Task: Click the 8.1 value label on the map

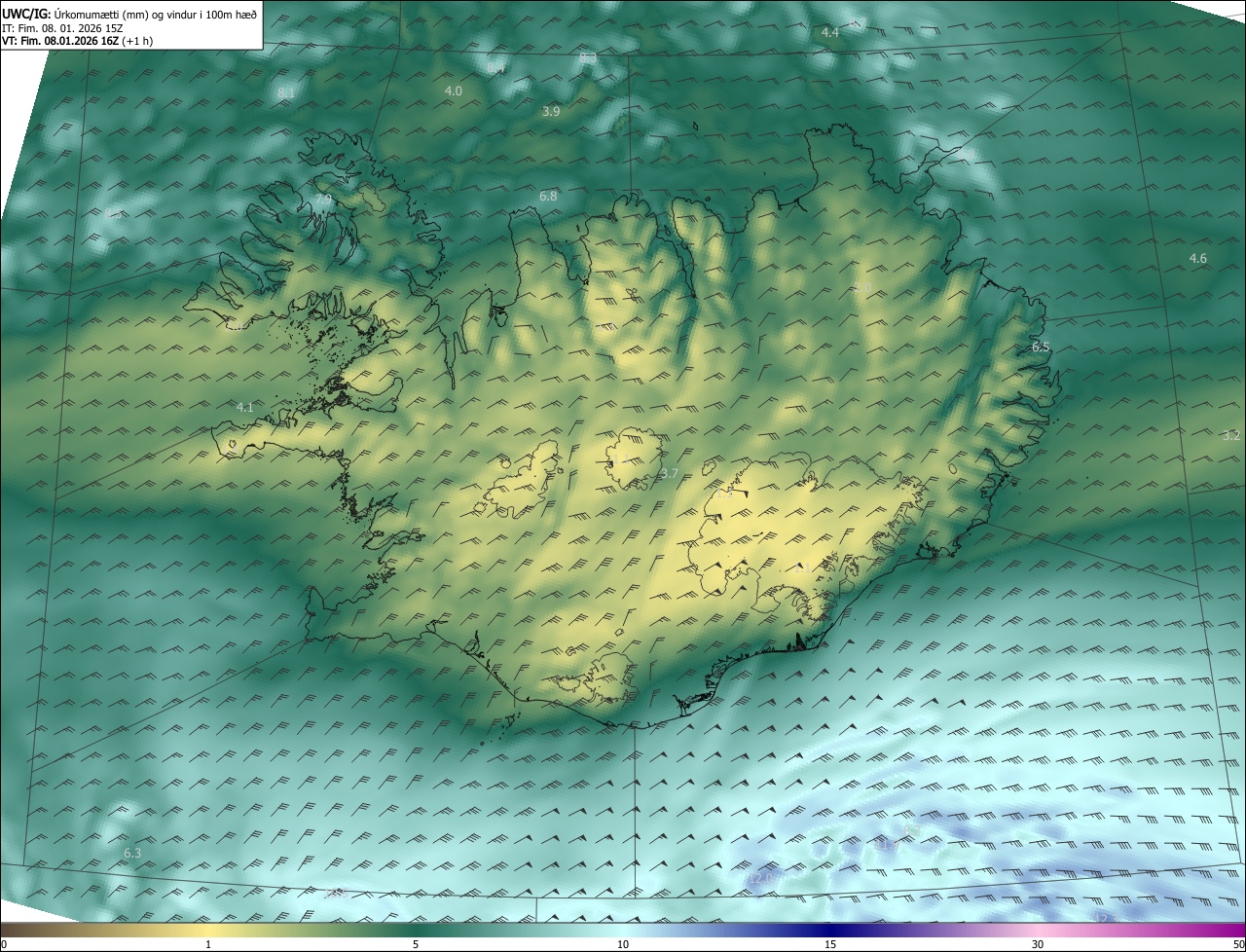Action: point(286,92)
